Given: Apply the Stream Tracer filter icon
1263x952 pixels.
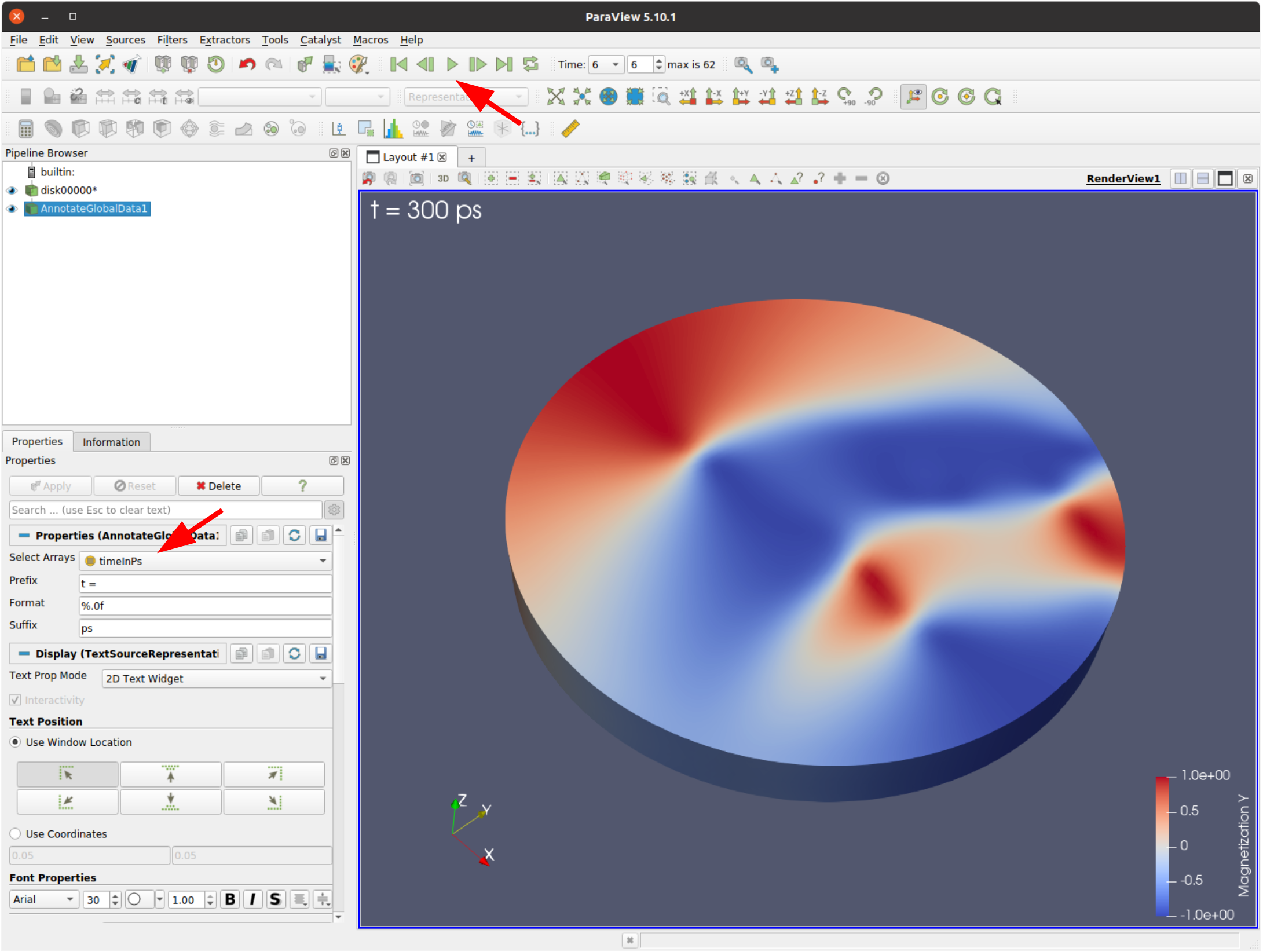Looking at the screenshot, I should click(x=216, y=129).
